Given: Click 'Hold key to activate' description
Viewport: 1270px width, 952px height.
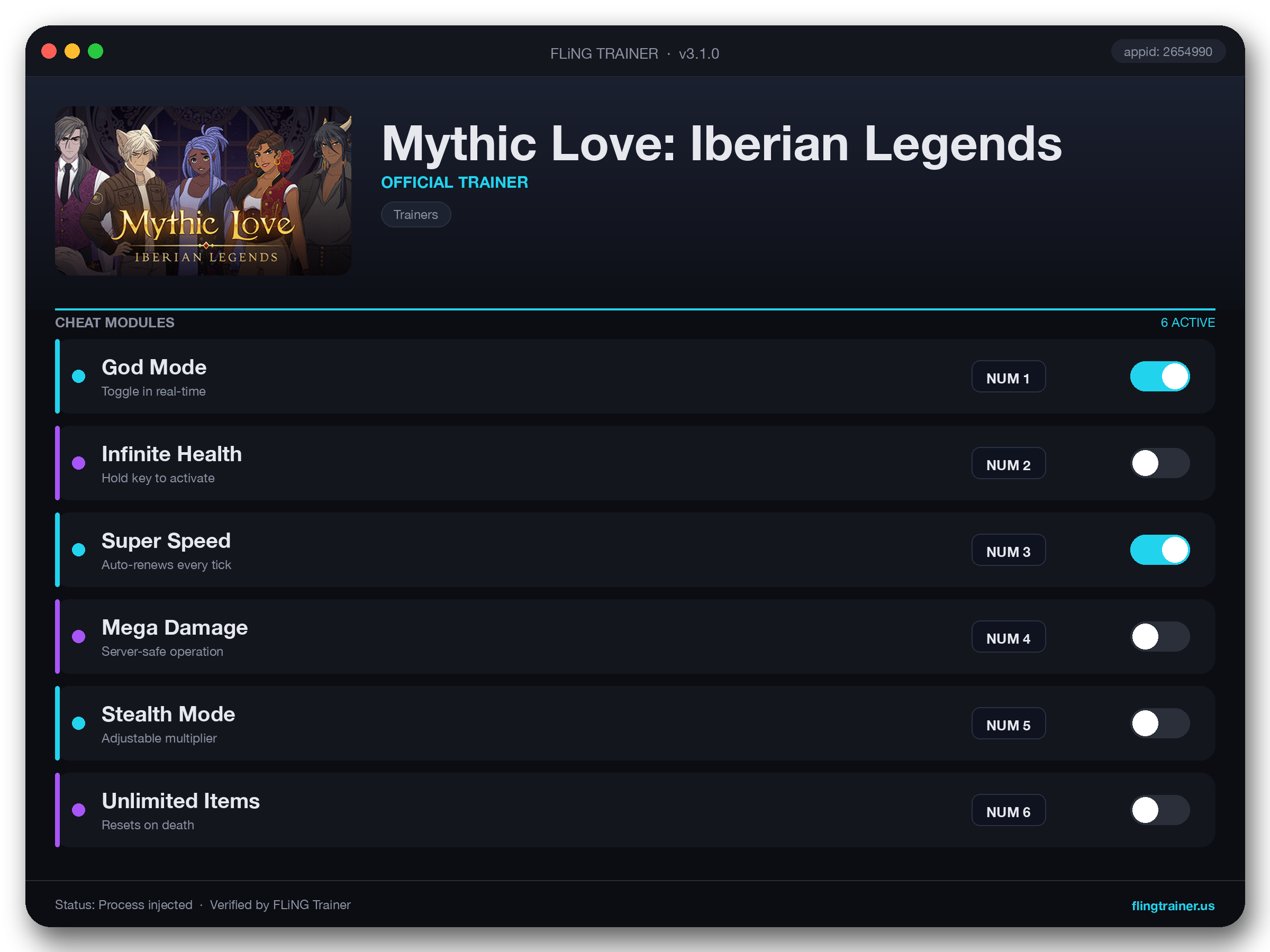Looking at the screenshot, I should pyautogui.click(x=158, y=478).
